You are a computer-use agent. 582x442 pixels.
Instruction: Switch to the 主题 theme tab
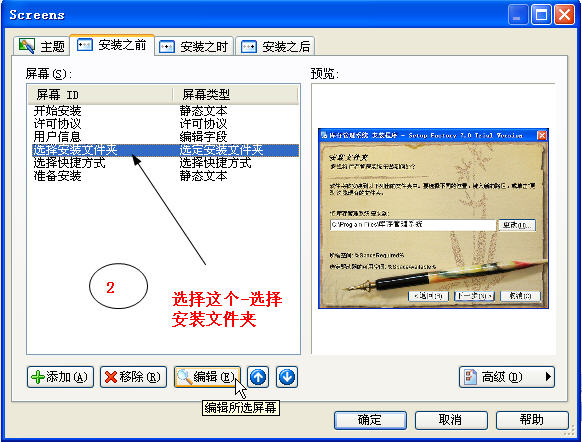pos(41,46)
